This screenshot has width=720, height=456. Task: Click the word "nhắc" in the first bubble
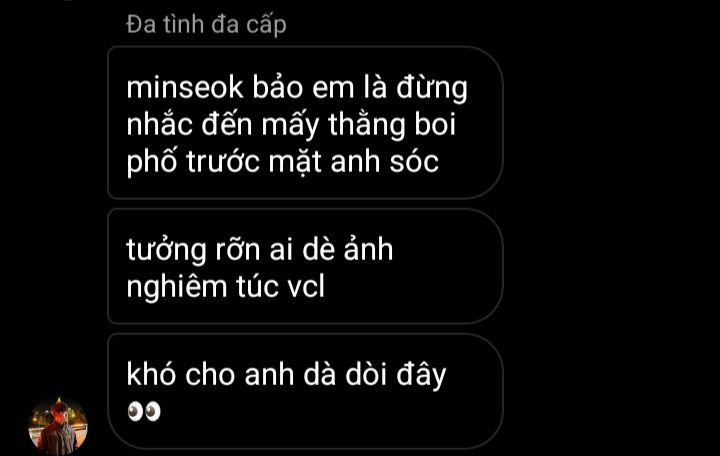[159, 125]
